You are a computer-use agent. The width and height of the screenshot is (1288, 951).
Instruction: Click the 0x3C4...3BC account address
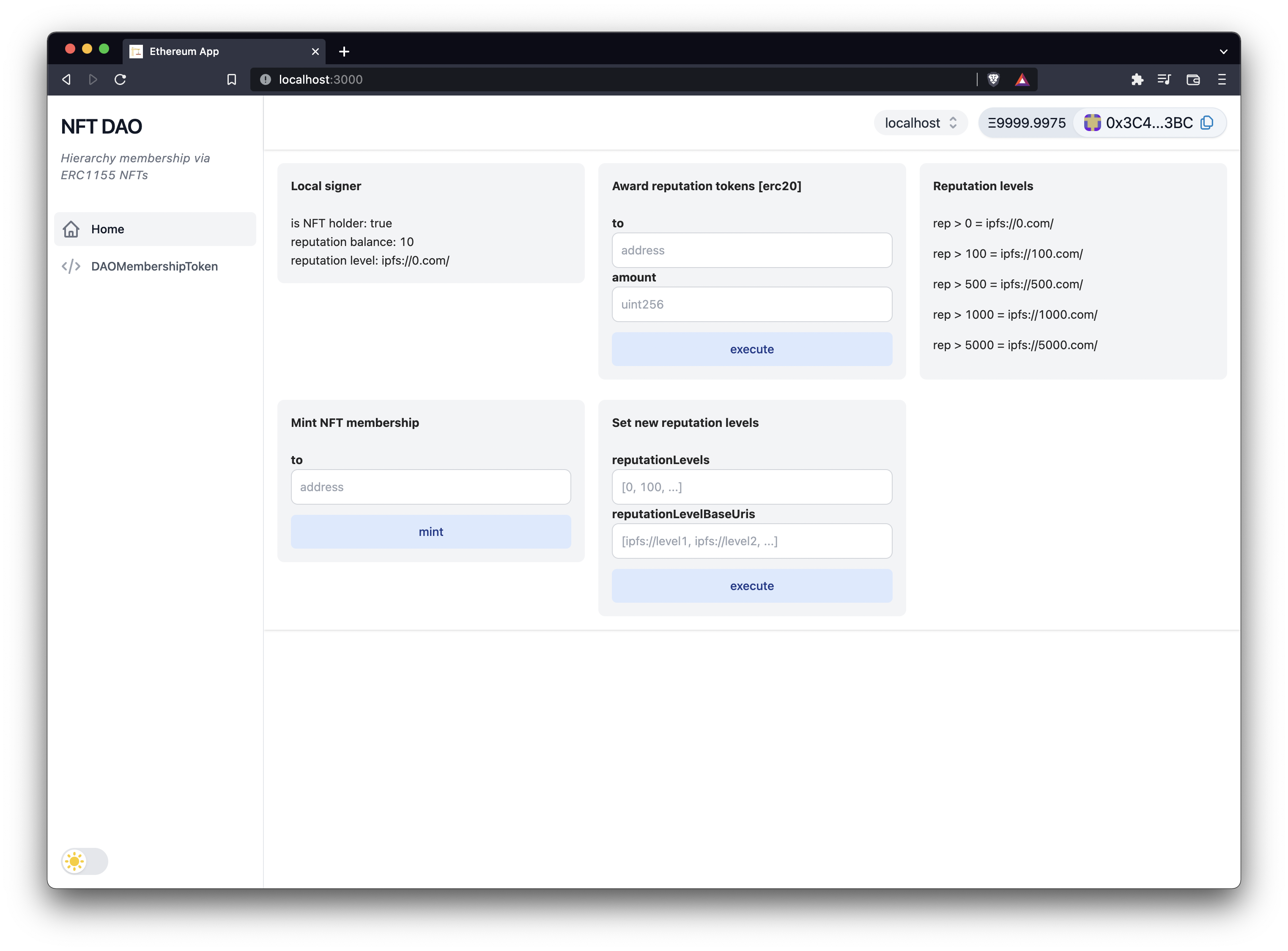[1149, 123]
